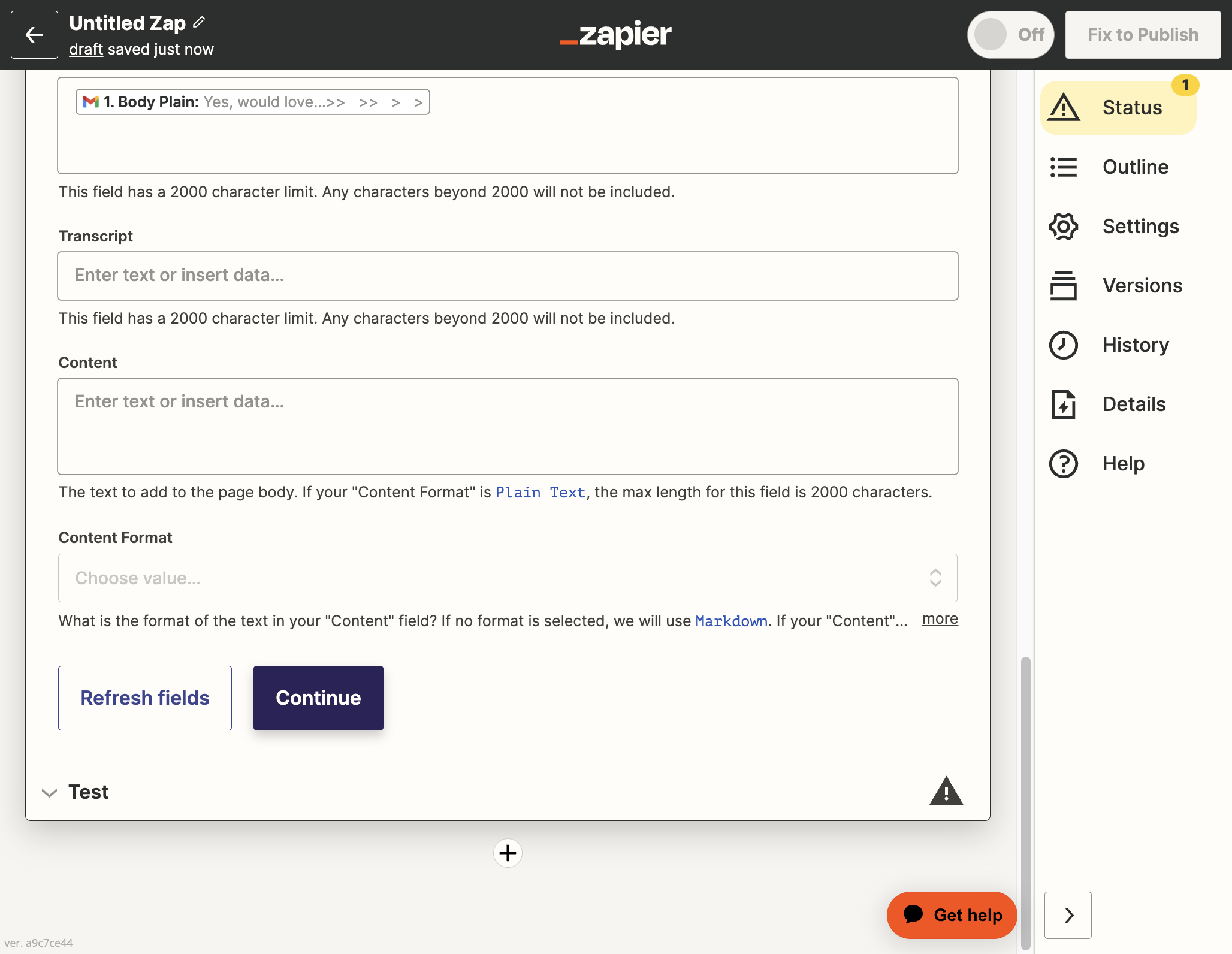Click the Test section warning triangle
Image resolution: width=1232 pixels, height=954 pixels.
click(x=946, y=791)
